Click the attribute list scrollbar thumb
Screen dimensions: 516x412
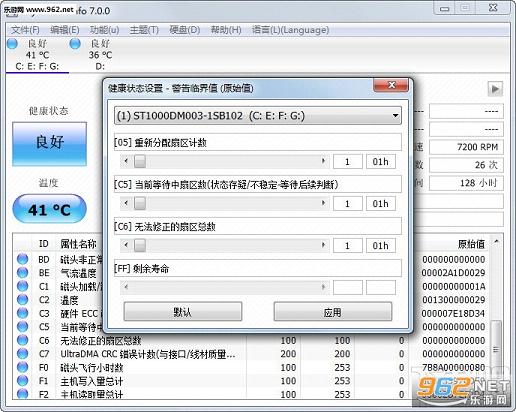[x=496, y=349]
